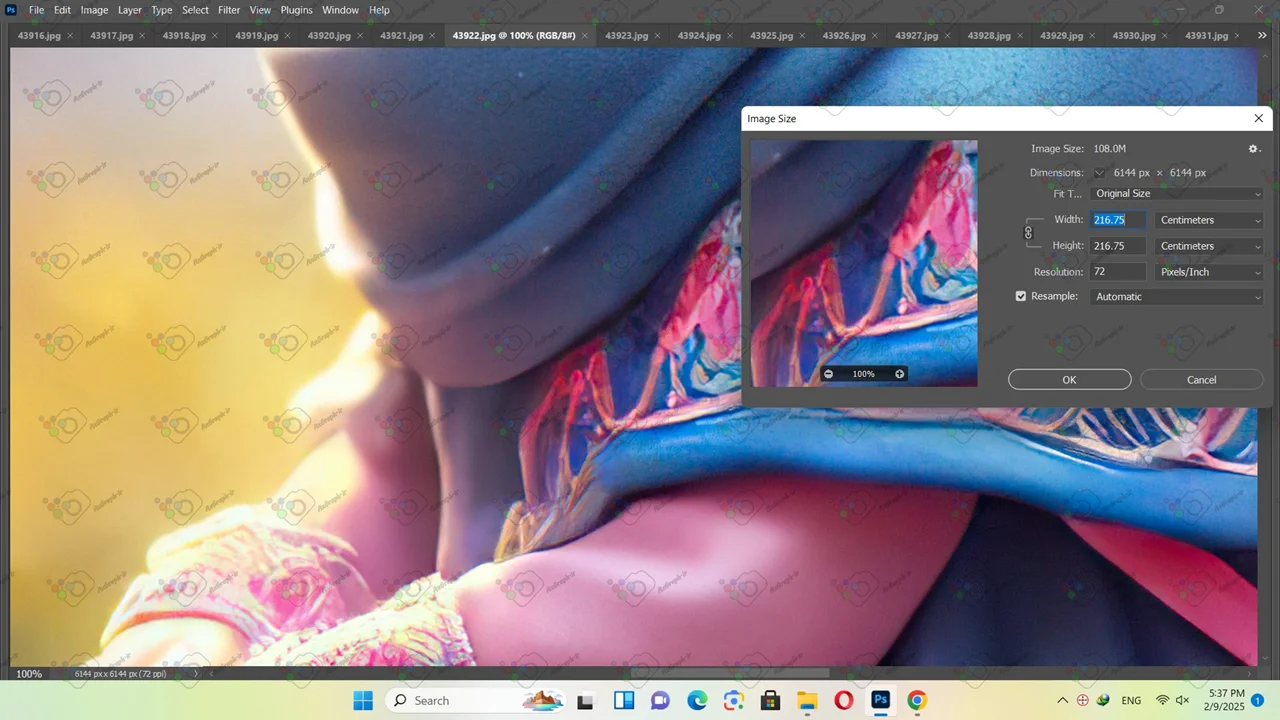This screenshot has width=1280, height=720.
Task: Open the Filter menu
Action: 229,10
